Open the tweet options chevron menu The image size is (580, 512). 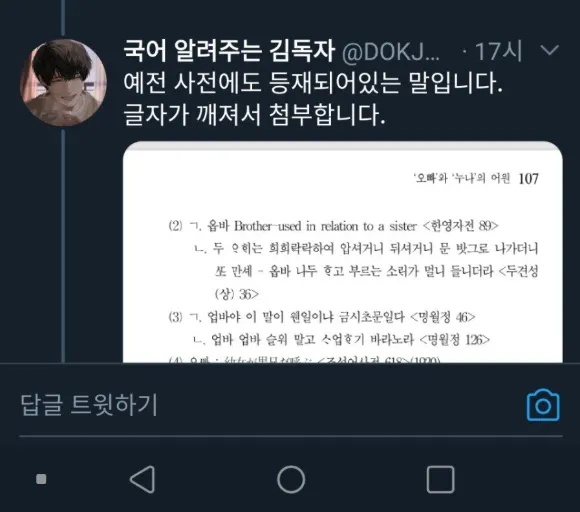tap(549, 50)
